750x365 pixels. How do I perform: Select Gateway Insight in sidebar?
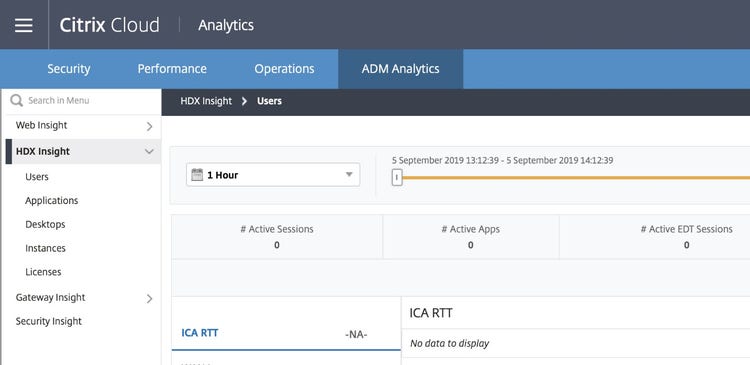(50, 297)
